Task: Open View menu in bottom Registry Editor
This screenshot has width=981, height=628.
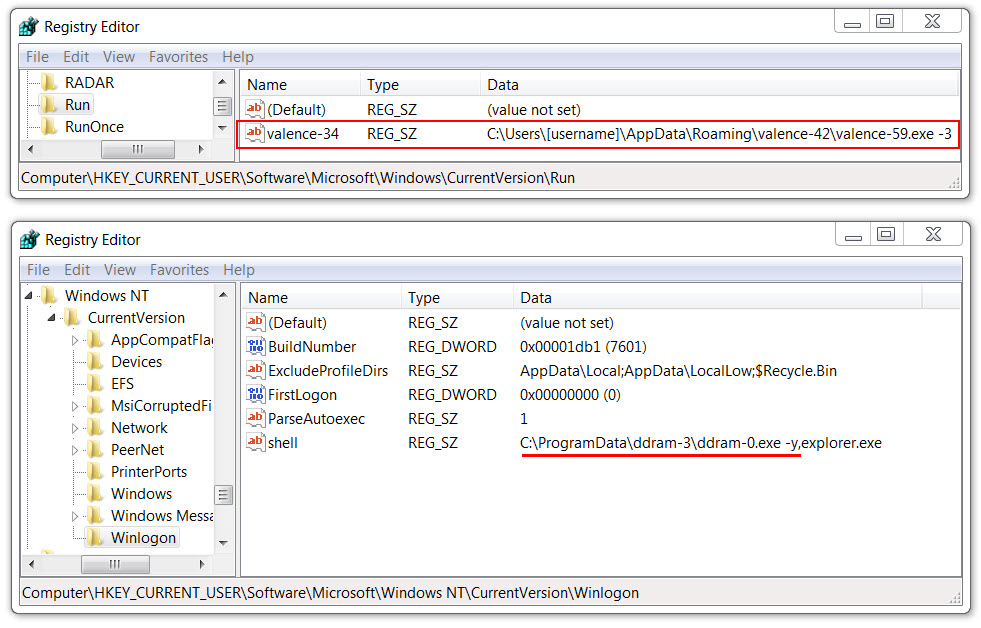Action: (x=120, y=270)
